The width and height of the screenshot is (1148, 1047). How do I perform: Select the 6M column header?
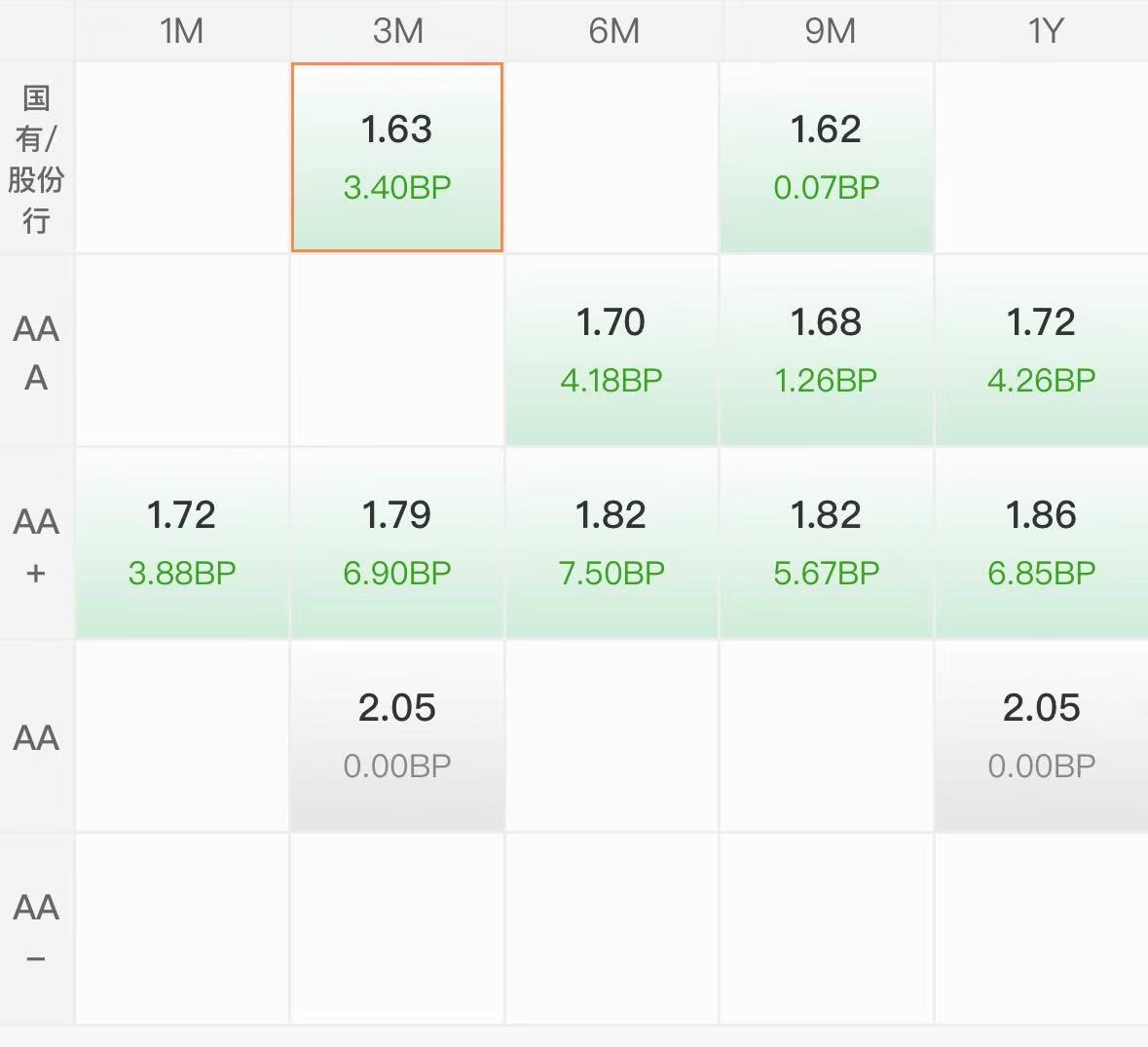point(613,31)
